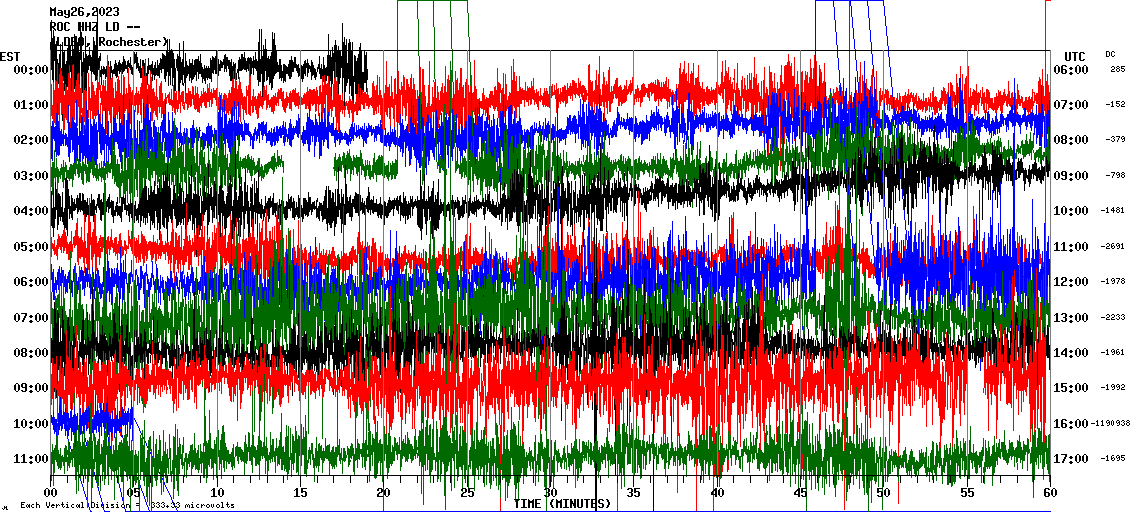Select the DC value 285
This screenshot has height=519, width=1130.
click(1117, 70)
